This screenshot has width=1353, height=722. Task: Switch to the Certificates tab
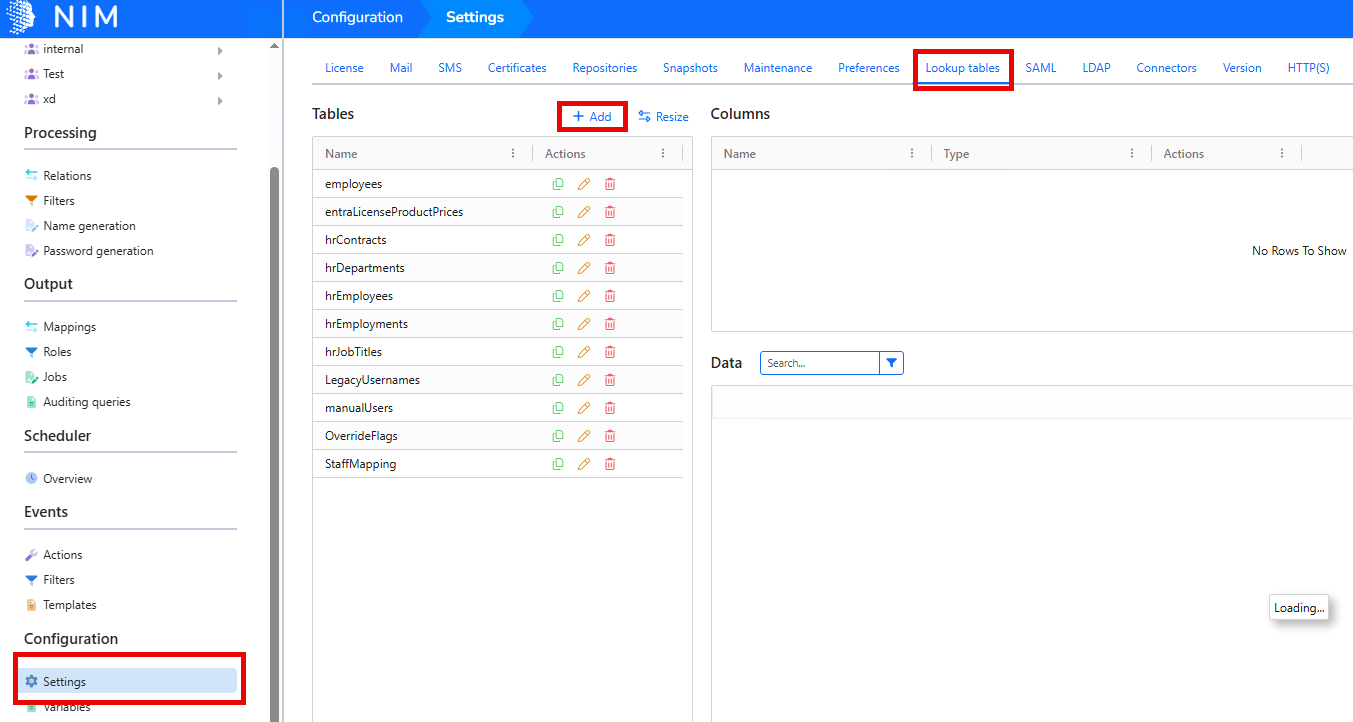[517, 68]
